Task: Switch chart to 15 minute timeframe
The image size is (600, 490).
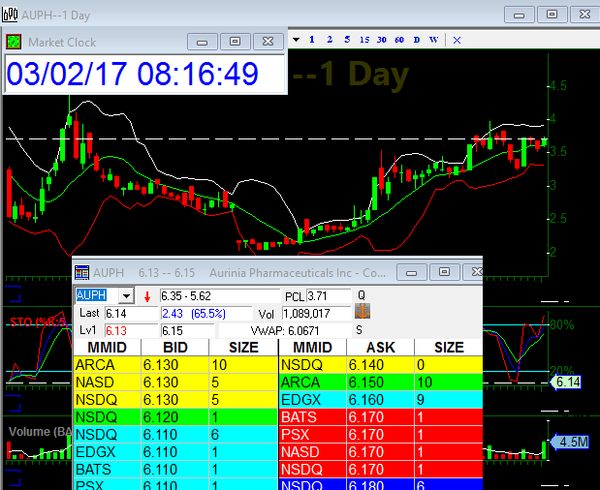Action: tap(363, 40)
